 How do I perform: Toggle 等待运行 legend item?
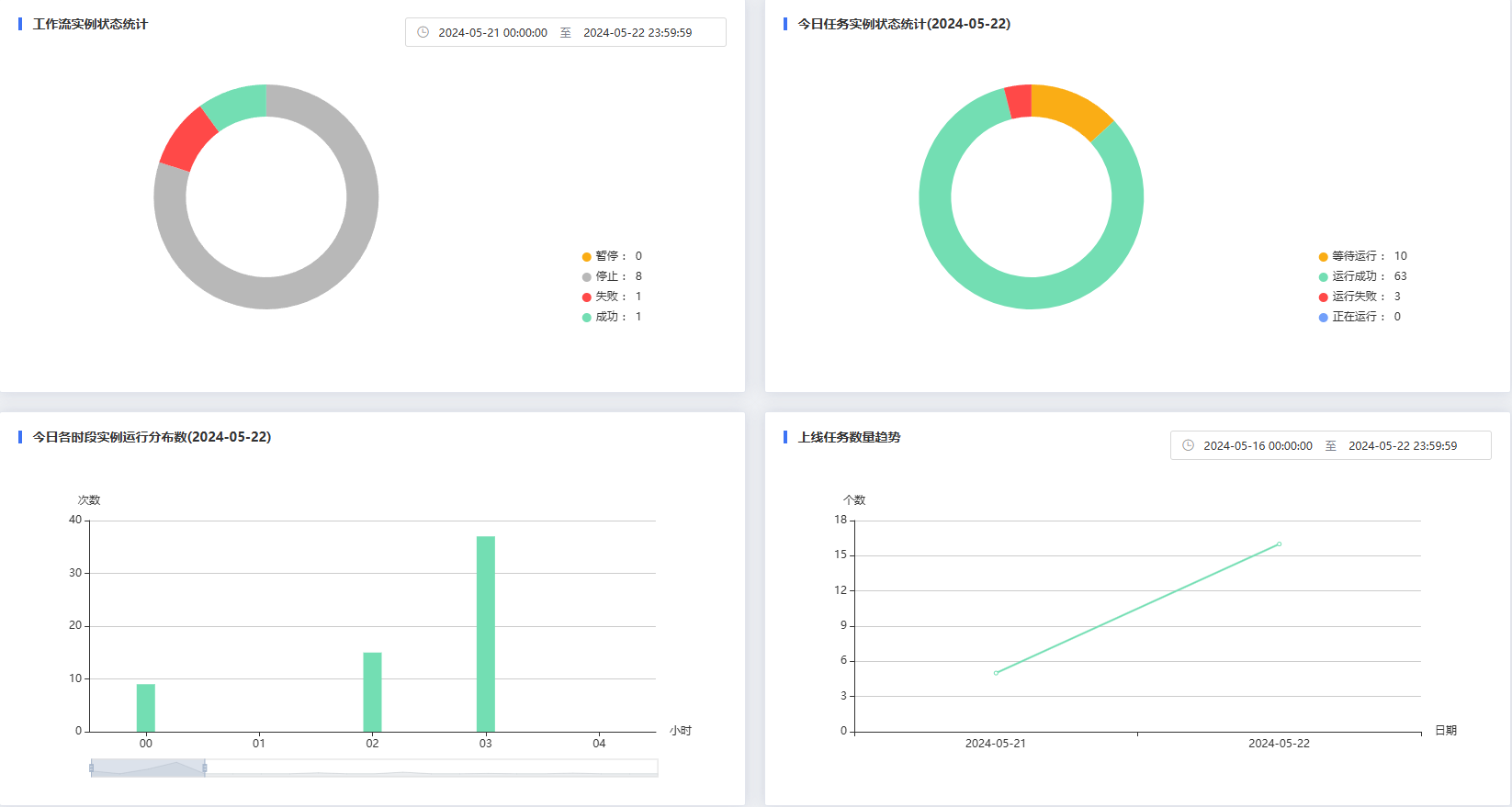[x=1362, y=256]
